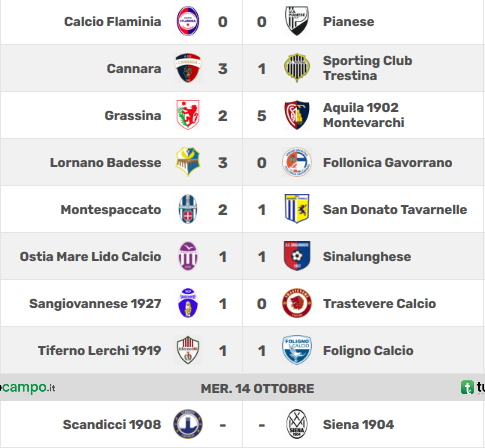Open the Cannara club crest
The height and width of the screenshot is (448, 485).
click(x=188, y=68)
